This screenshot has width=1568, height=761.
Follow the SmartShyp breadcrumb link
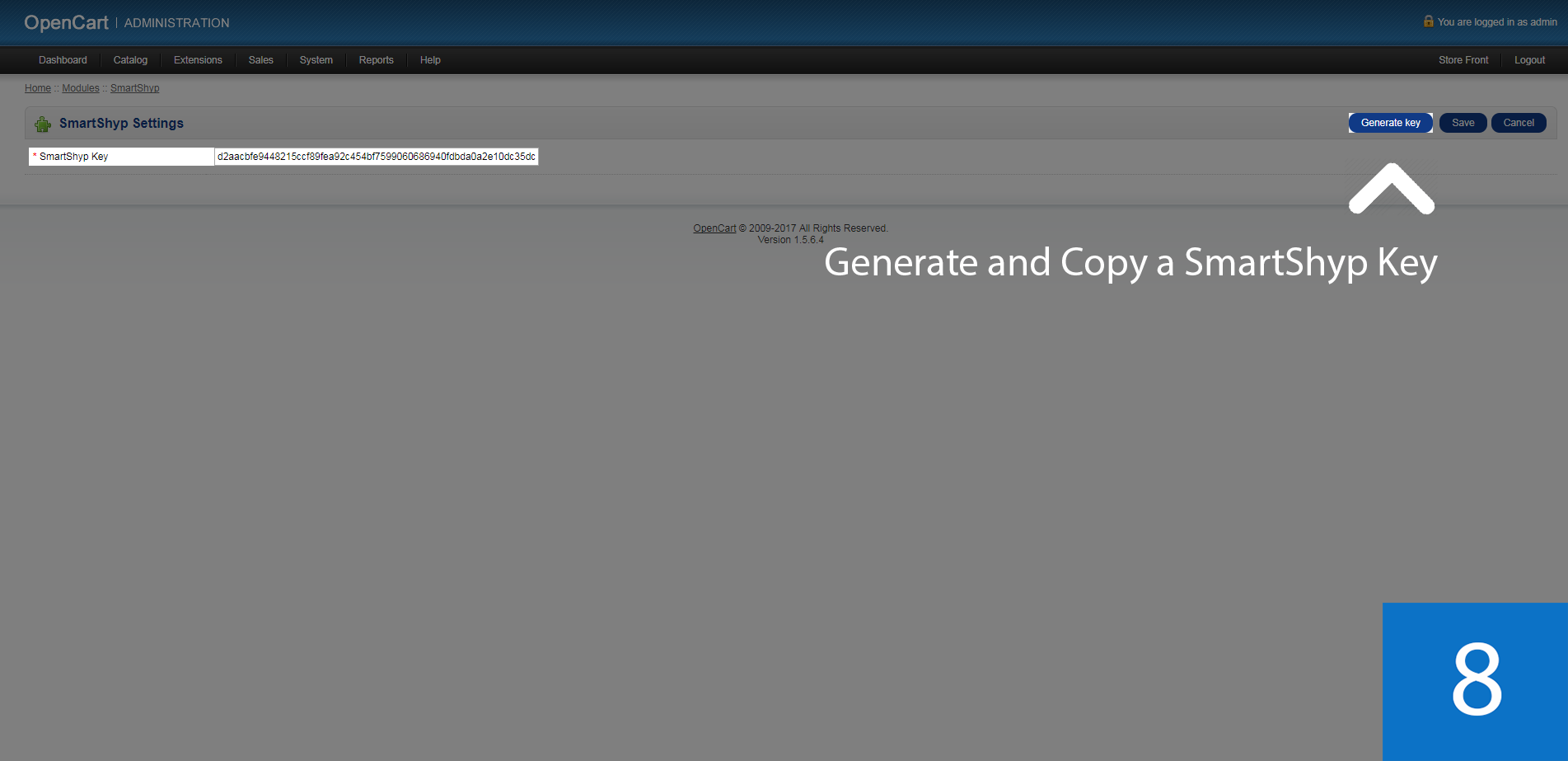pyautogui.click(x=135, y=88)
